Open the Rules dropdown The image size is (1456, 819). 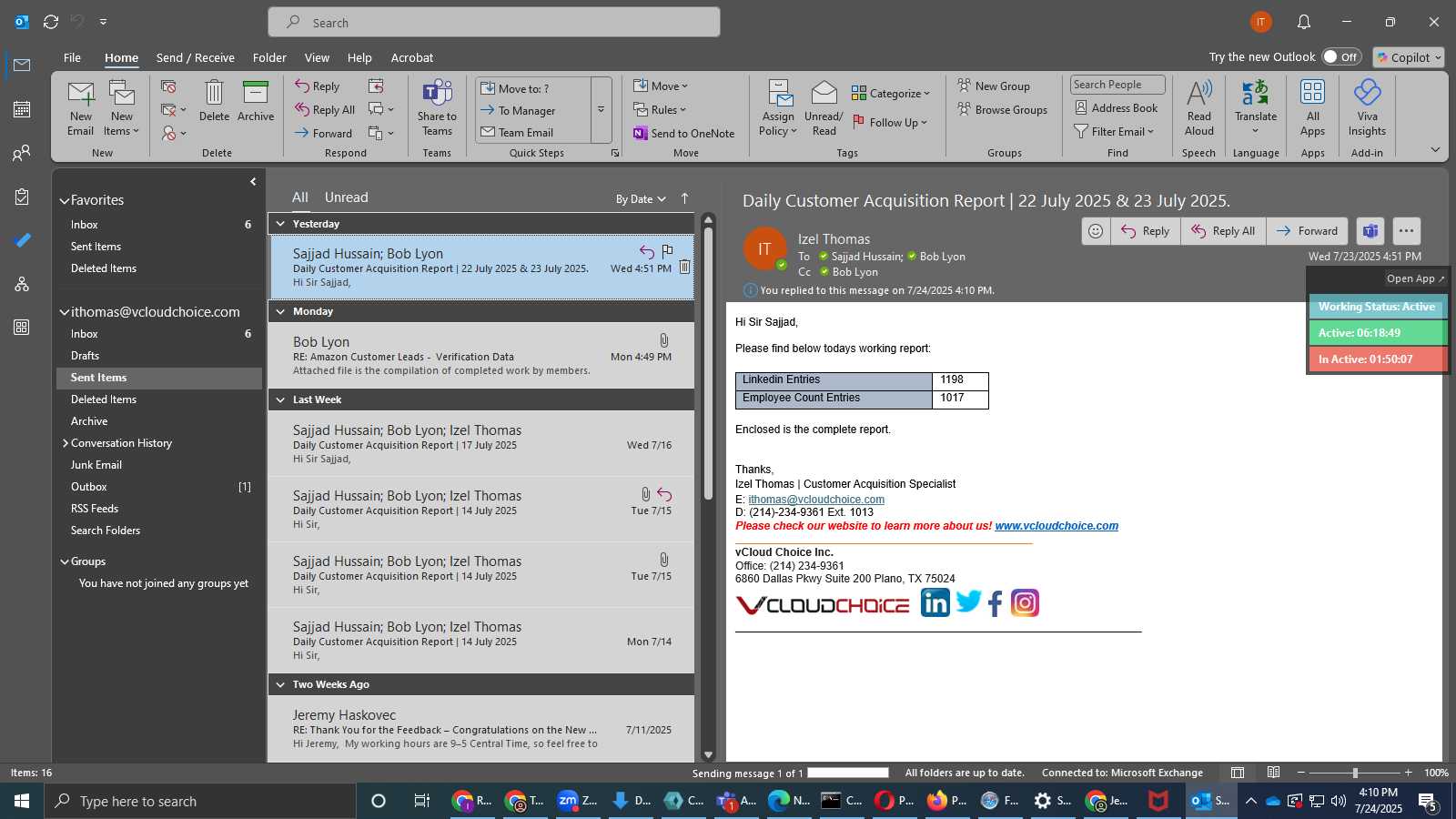pos(661,109)
